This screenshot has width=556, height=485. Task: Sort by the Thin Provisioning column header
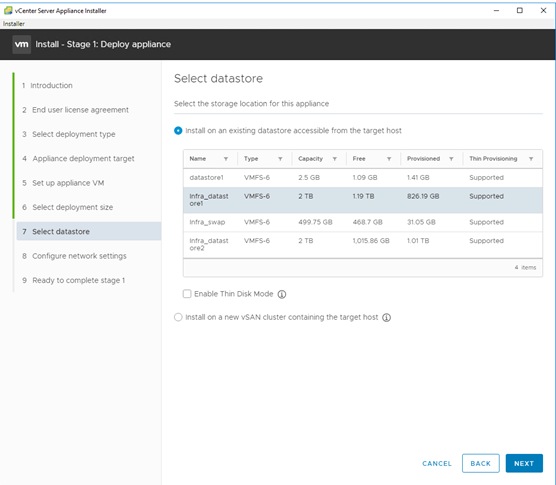pos(493,159)
